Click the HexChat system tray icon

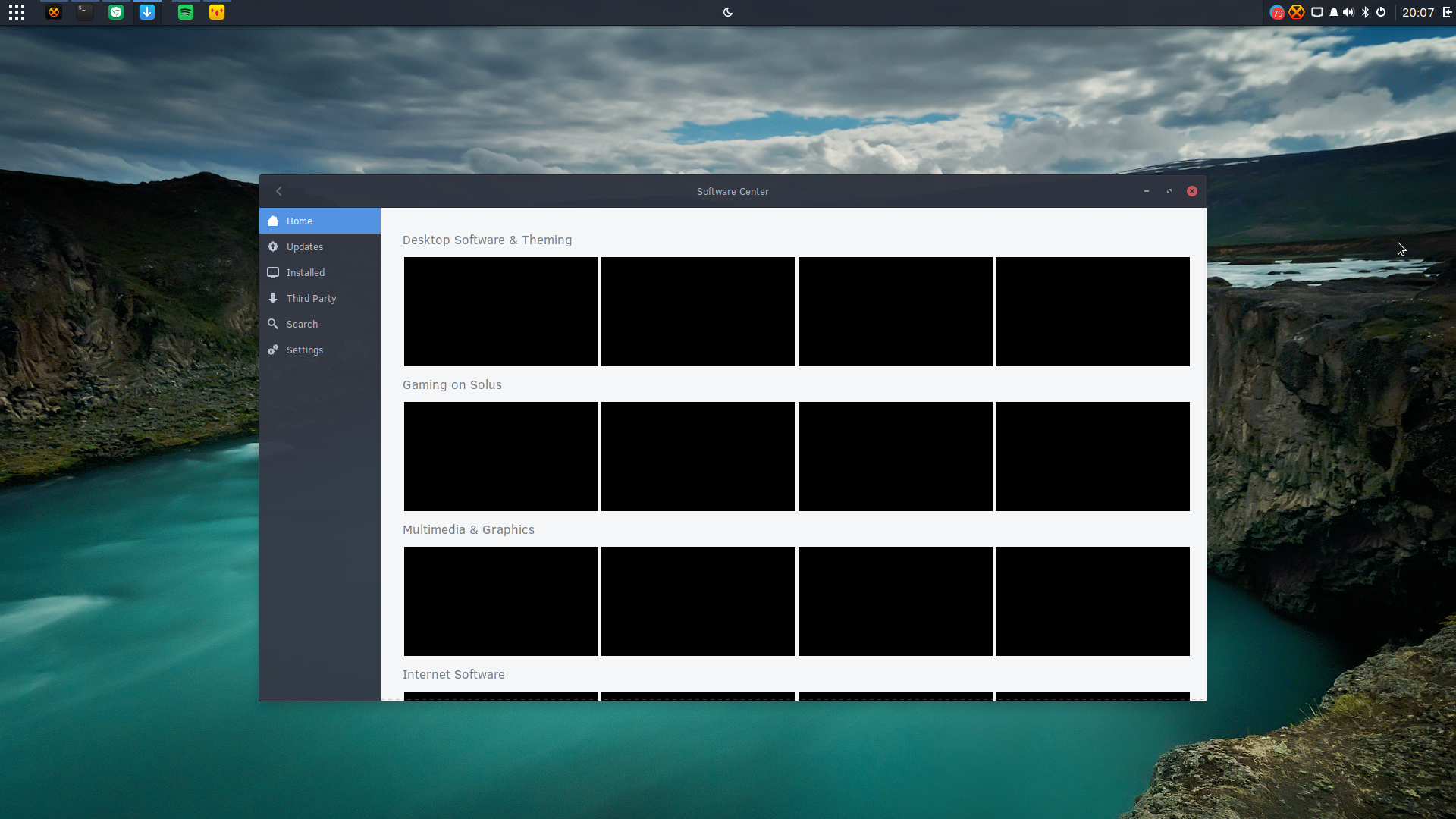[1297, 12]
